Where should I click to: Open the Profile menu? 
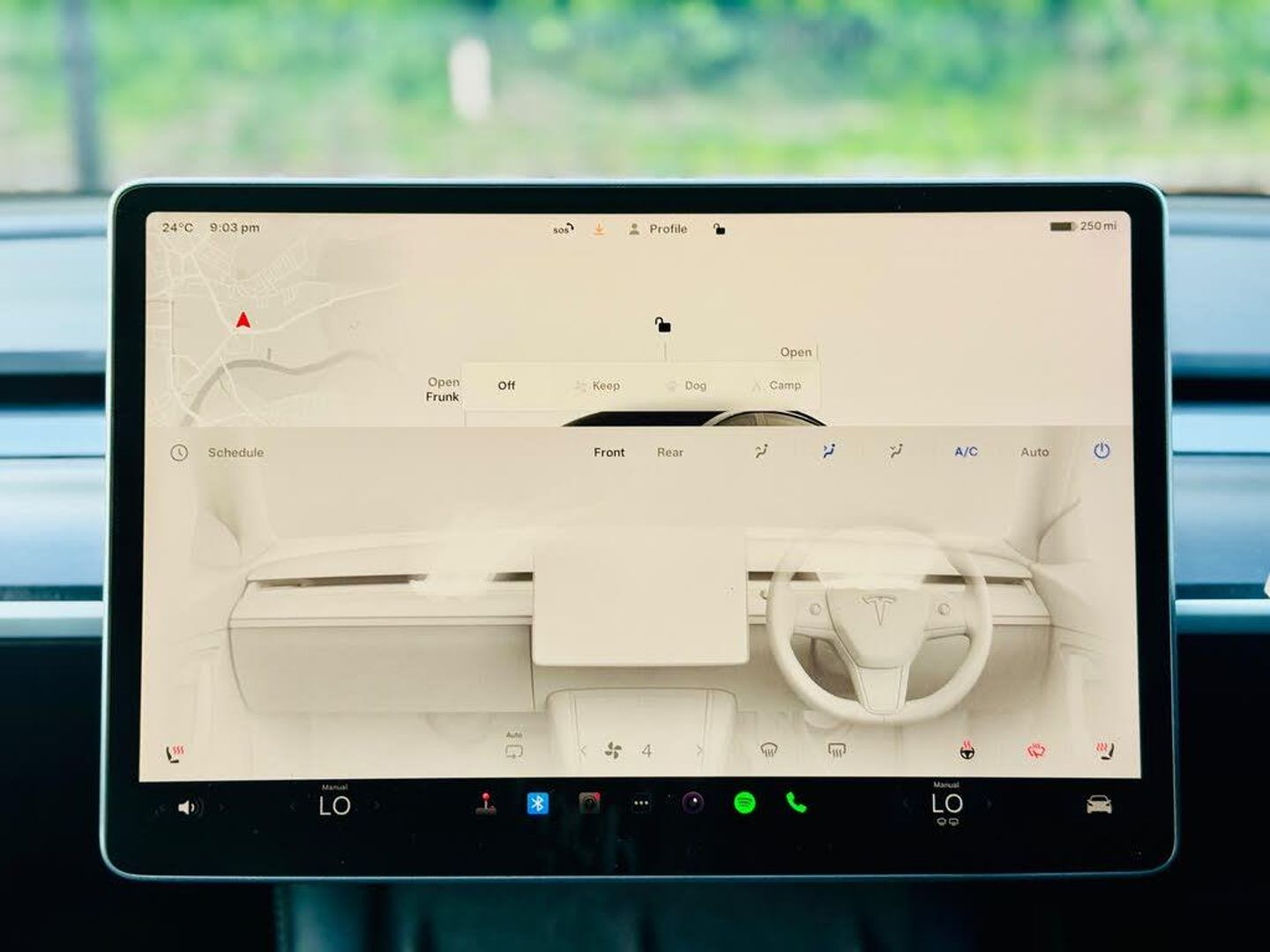click(658, 229)
